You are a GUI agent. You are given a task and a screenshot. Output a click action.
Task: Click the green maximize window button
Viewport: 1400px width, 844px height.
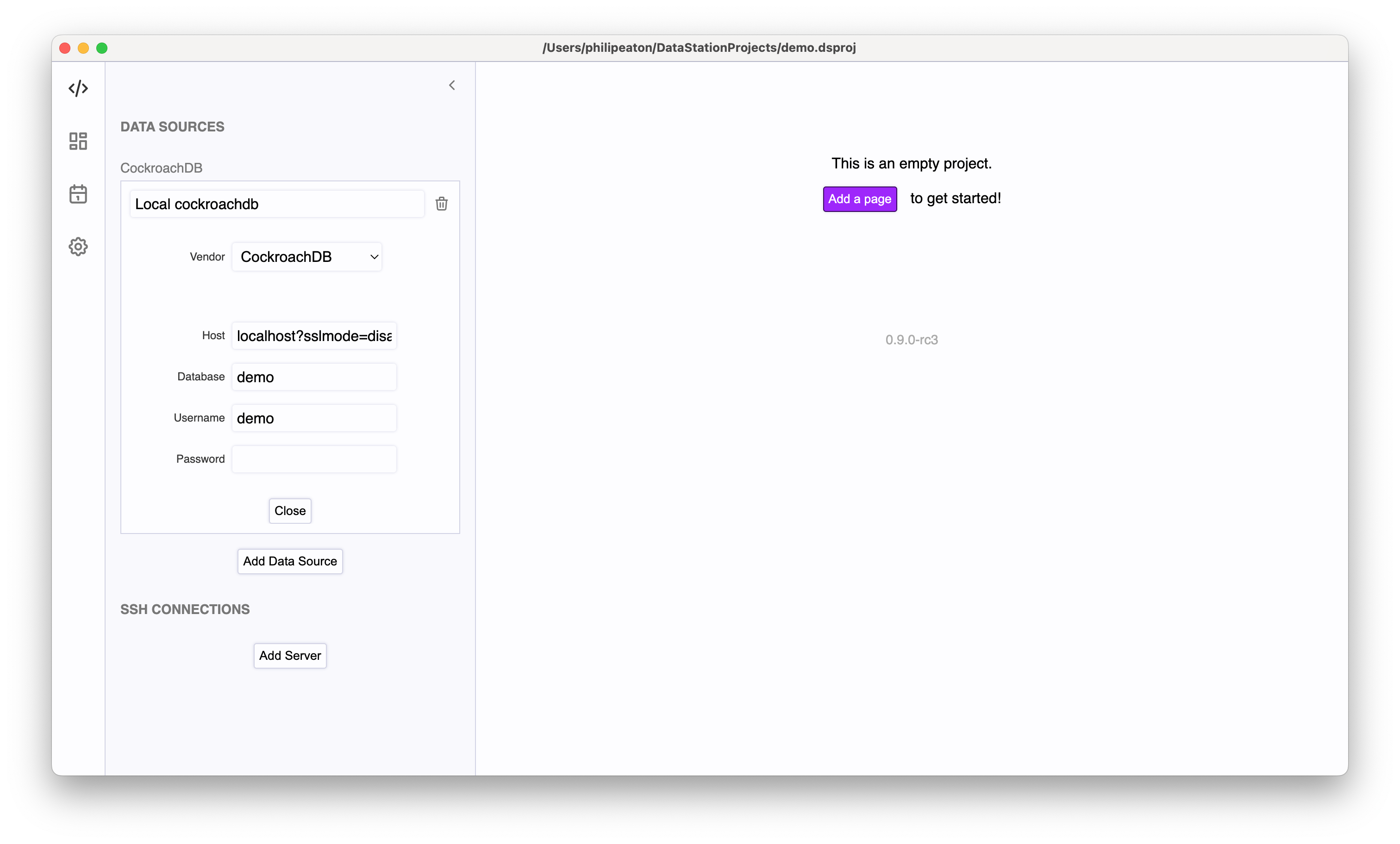click(102, 48)
